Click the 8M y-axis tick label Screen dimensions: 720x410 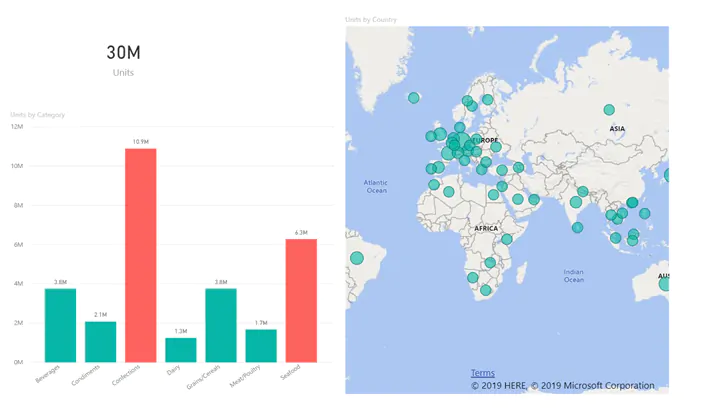(x=18, y=205)
